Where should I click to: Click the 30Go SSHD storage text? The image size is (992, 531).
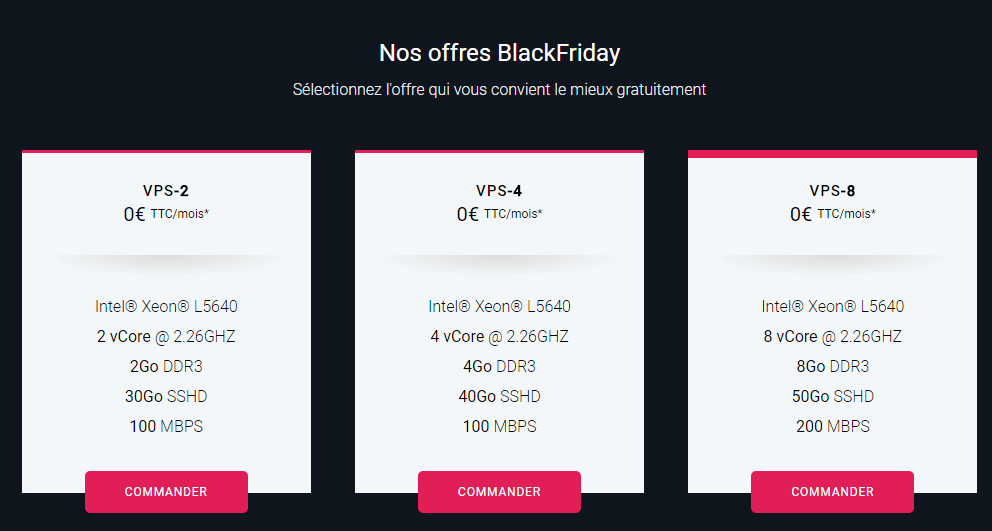[166, 396]
